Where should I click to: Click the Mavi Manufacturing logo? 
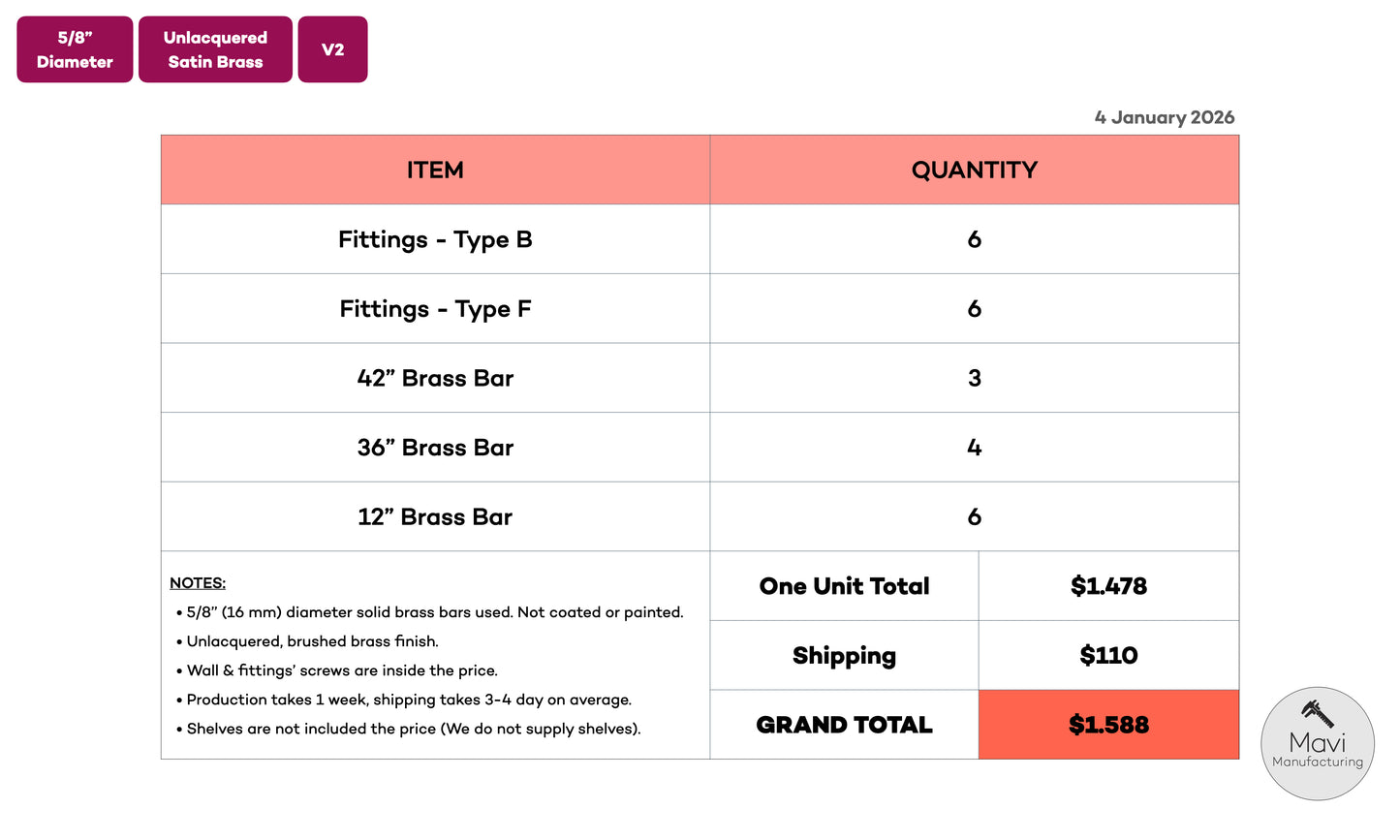[1317, 744]
